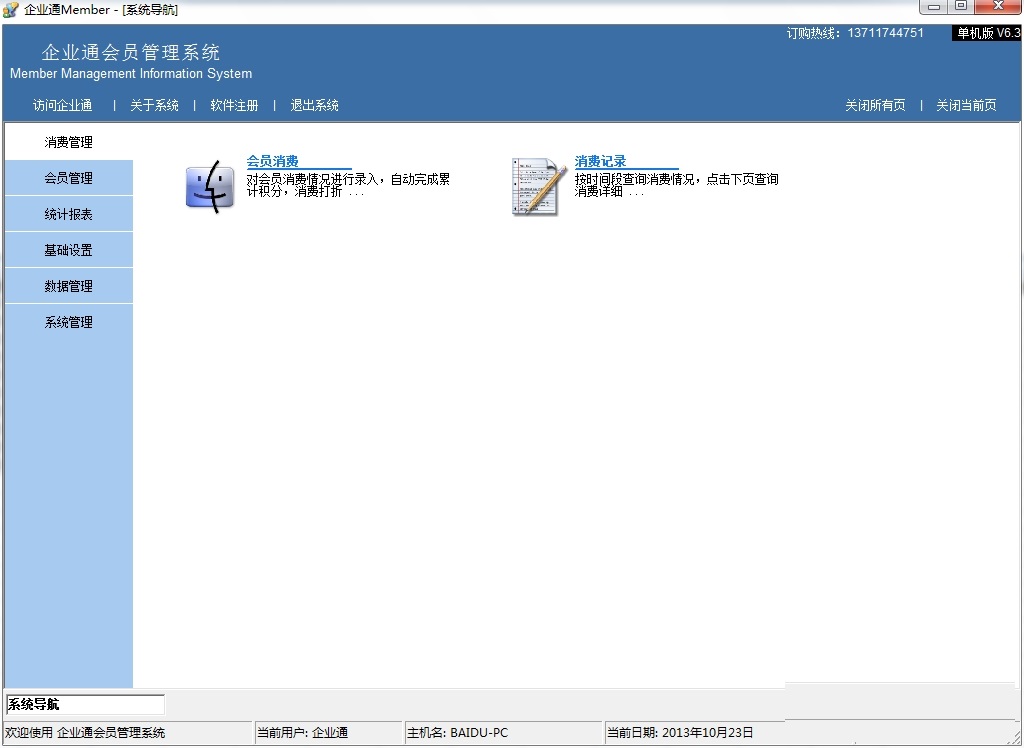Open 软件注册 from the menu bar
Viewport: 1024px width, 748px height.
(x=234, y=104)
